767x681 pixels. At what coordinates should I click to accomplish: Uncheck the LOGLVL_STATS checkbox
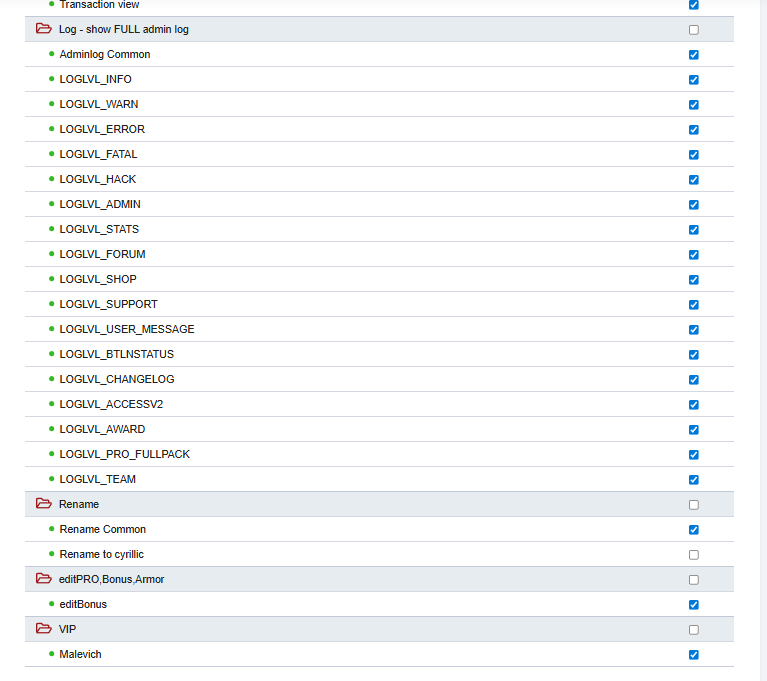[694, 229]
